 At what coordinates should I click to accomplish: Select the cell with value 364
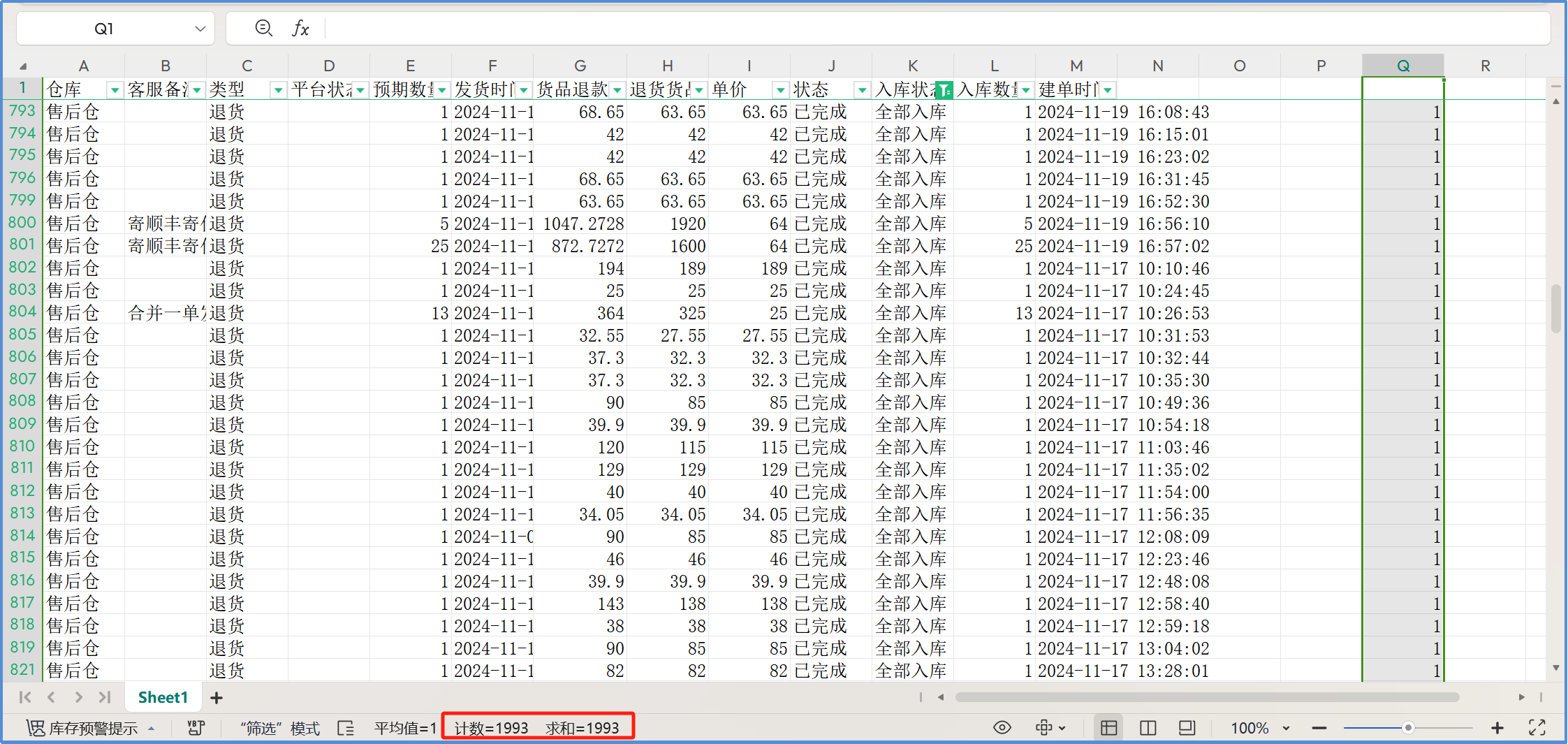click(580, 313)
